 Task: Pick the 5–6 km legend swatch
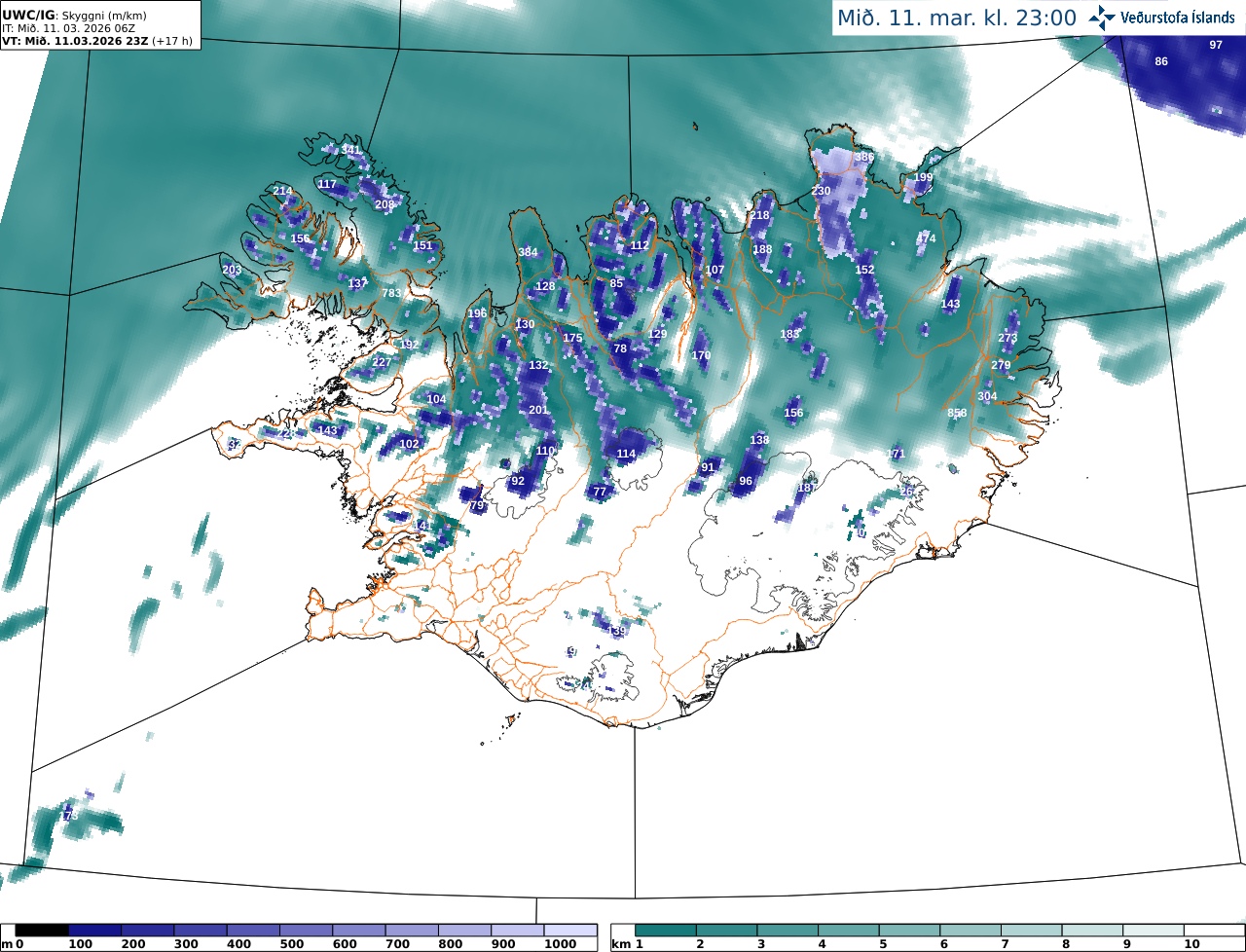tap(909, 931)
